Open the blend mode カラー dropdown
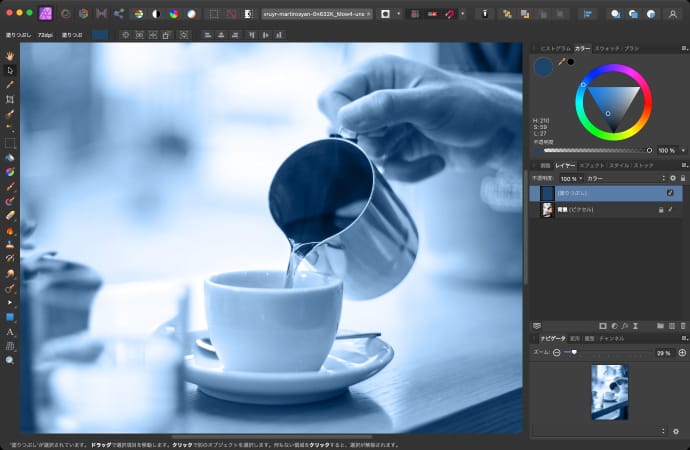690x450 pixels. tap(610, 177)
